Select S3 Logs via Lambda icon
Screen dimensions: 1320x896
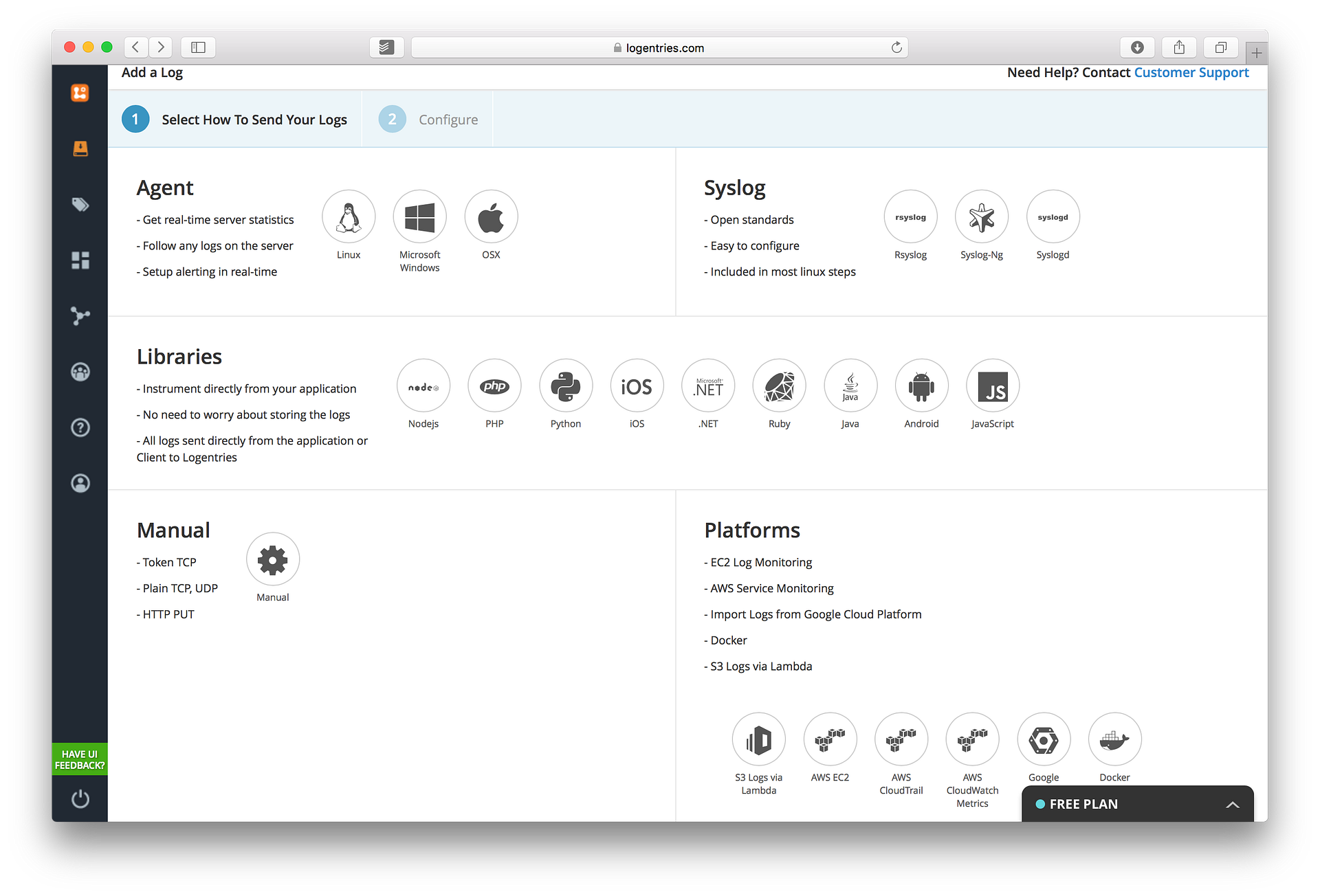(759, 740)
